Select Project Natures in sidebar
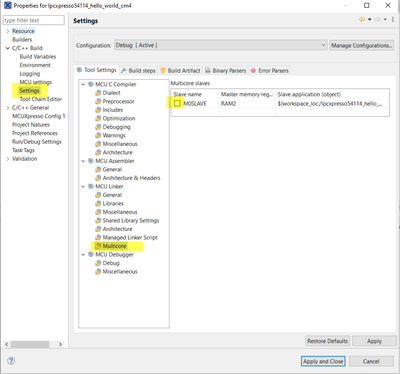400x374 pixels. 31,125
